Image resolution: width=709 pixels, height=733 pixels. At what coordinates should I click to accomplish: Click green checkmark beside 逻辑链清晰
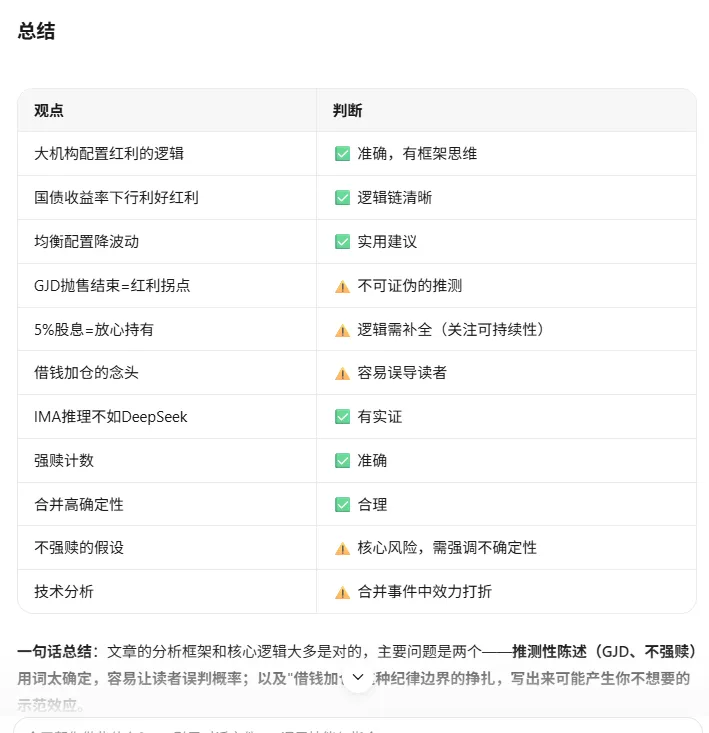[343, 198]
